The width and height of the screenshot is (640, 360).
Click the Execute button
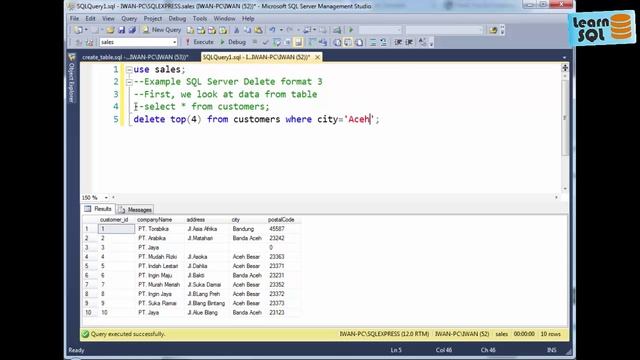click(x=200, y=42)
